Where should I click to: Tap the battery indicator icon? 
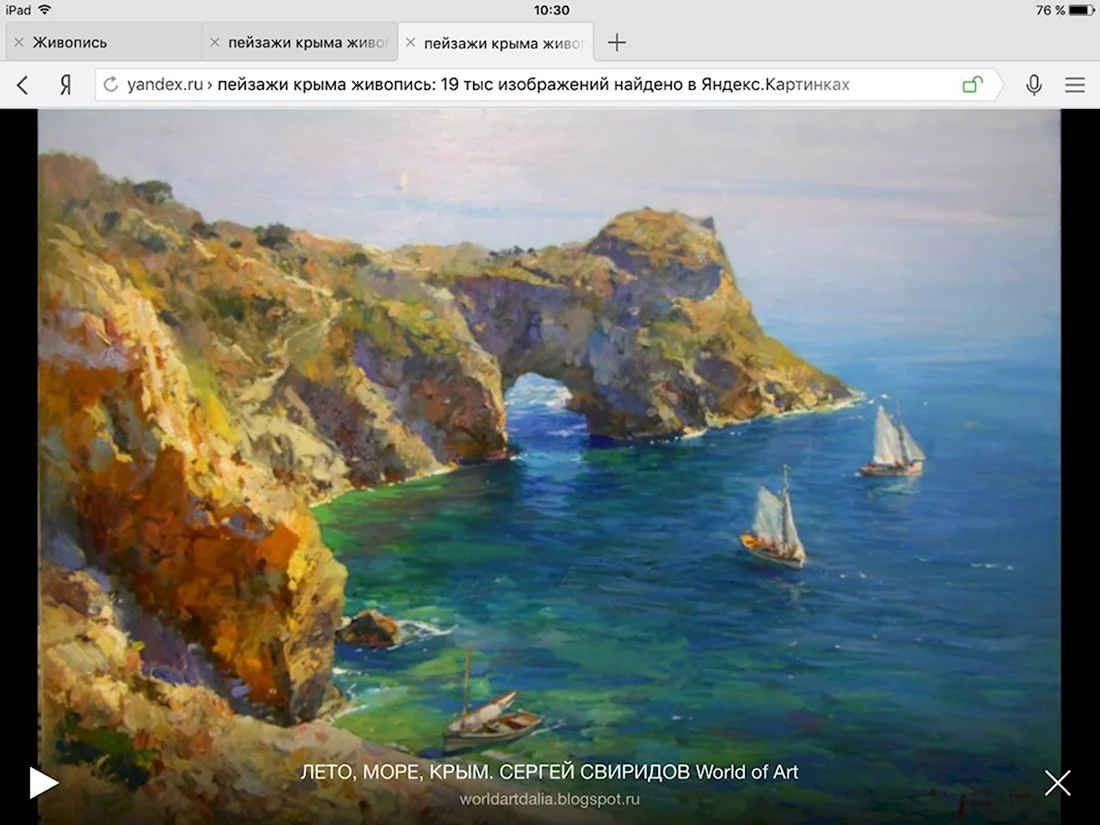pyautogui.click(x=1082, y=10)
